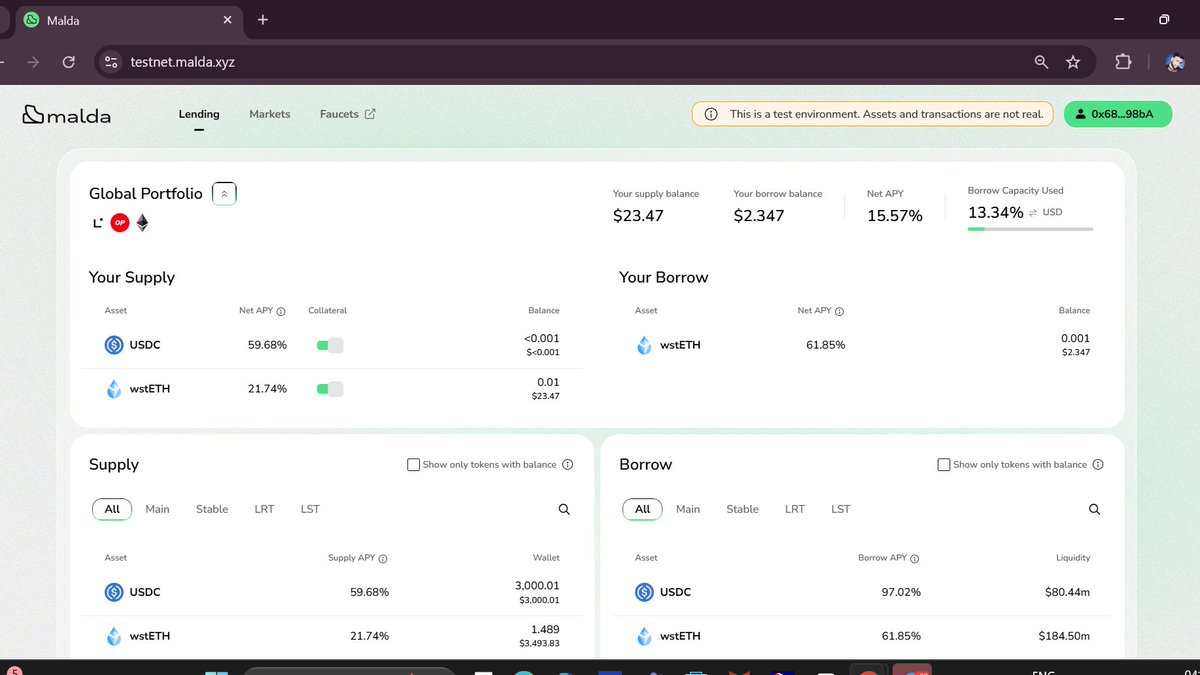Click the site information icon in address bar
The image size is (1200, 675).
112,62
